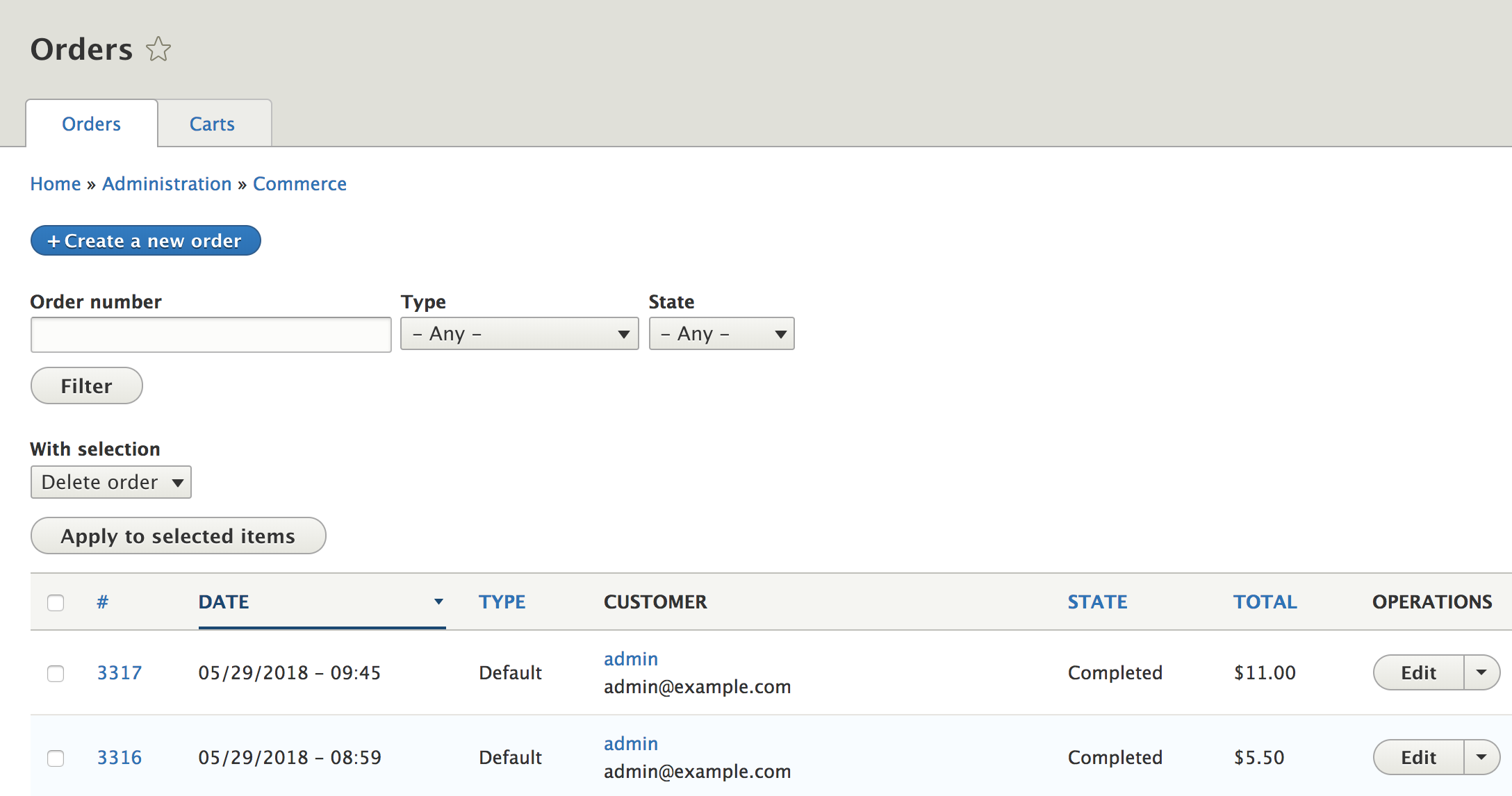The width and height of the screenshot is (1512, 796).
Task: Open order number 3317
Action: pos(120,672)
